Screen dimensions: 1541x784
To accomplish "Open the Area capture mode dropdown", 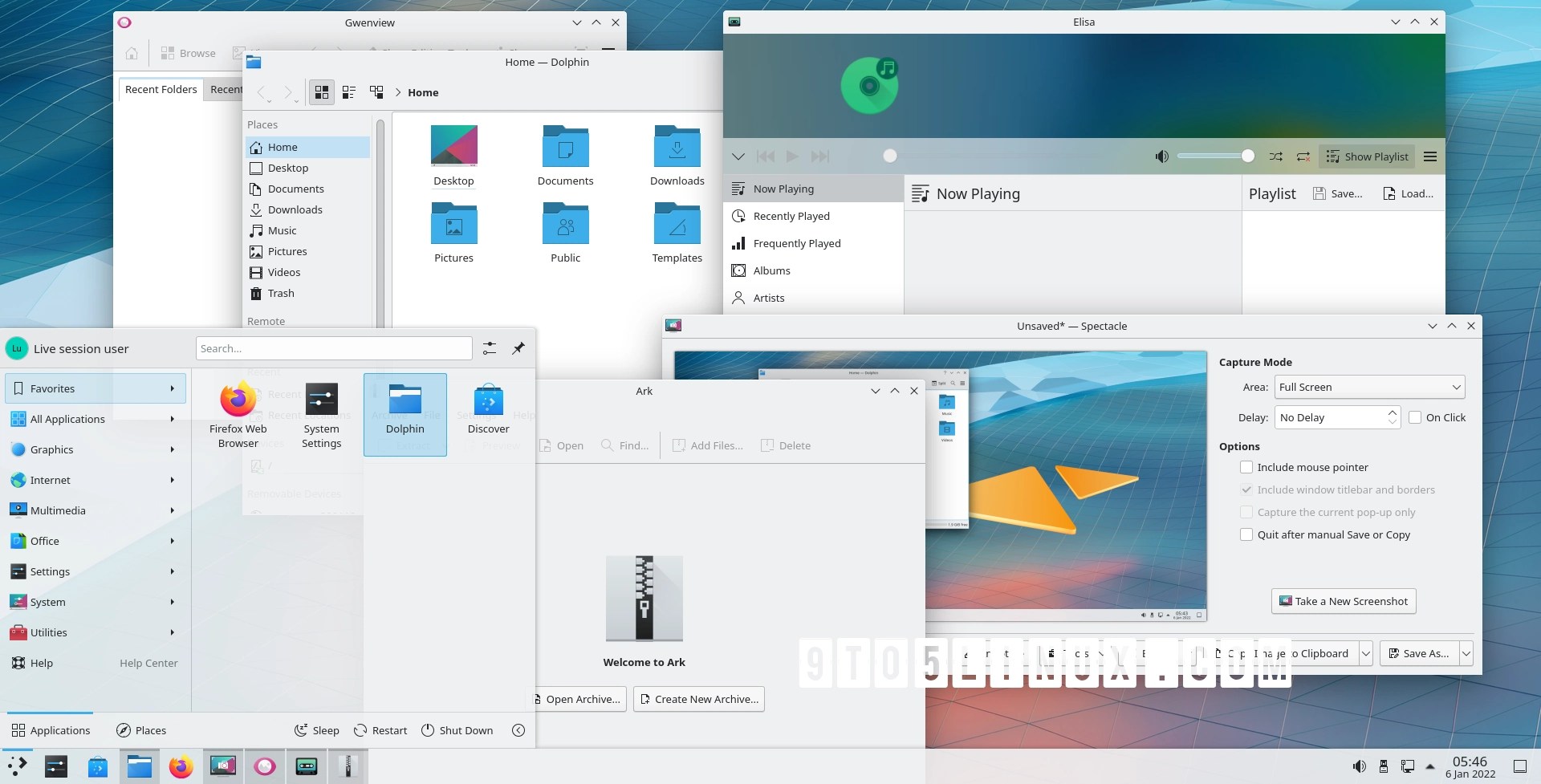I will (x=1370, y=387).
